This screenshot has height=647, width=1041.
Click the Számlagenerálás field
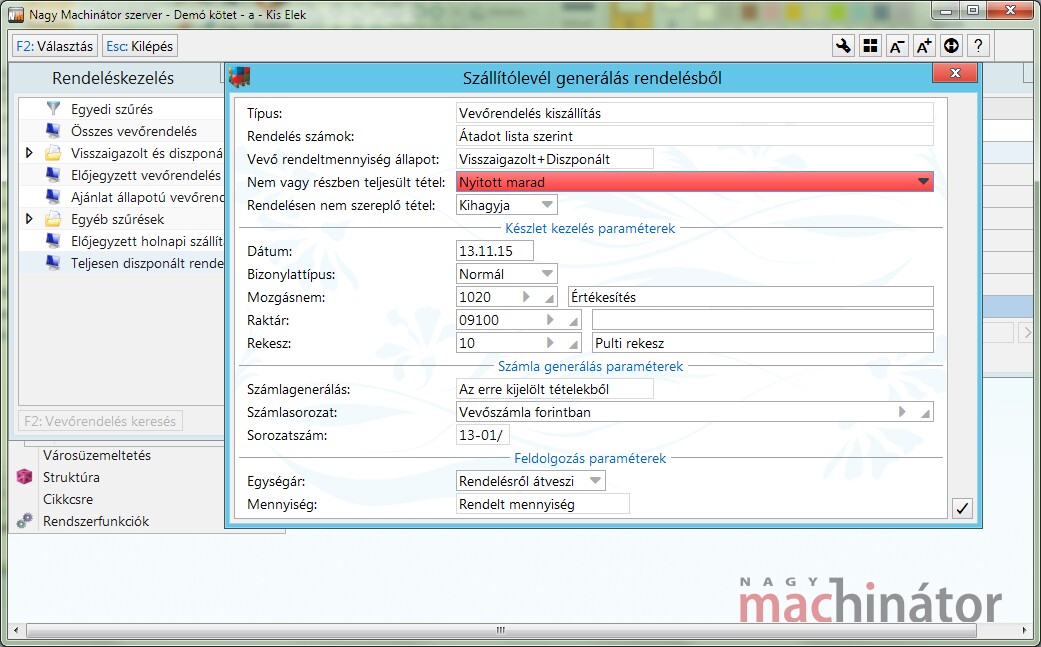coord(554,389)
